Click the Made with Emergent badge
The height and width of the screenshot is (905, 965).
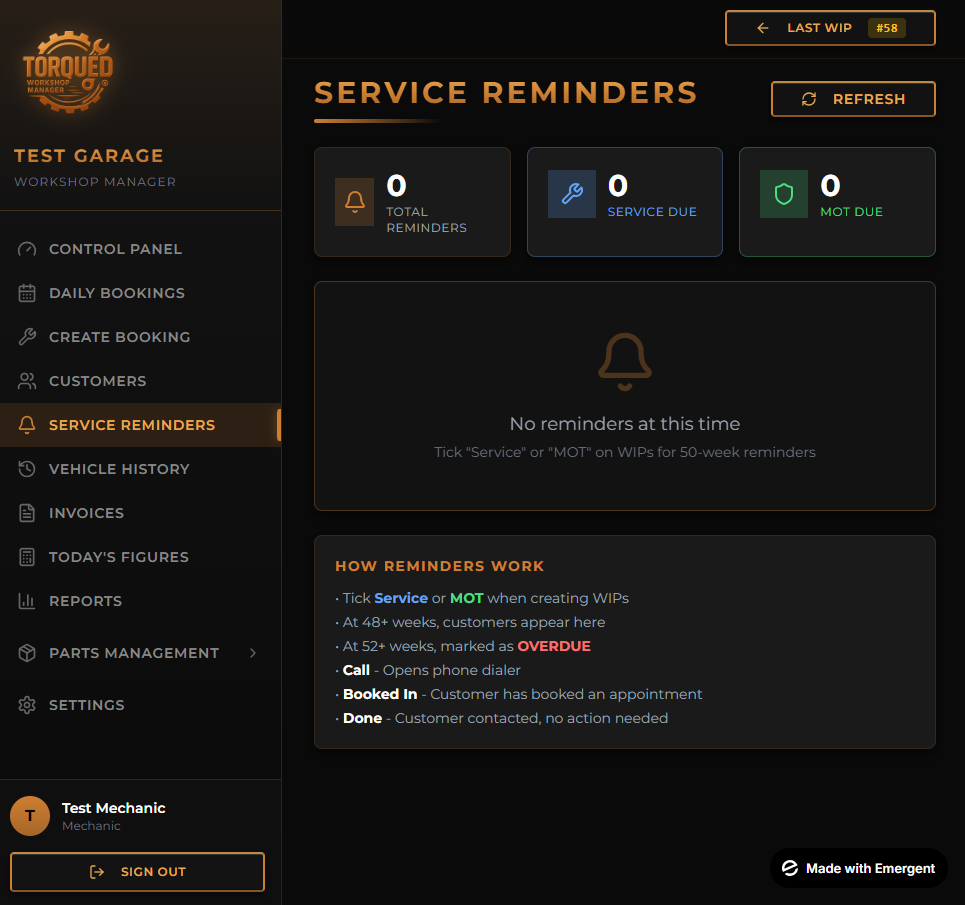tap(858, 868)
